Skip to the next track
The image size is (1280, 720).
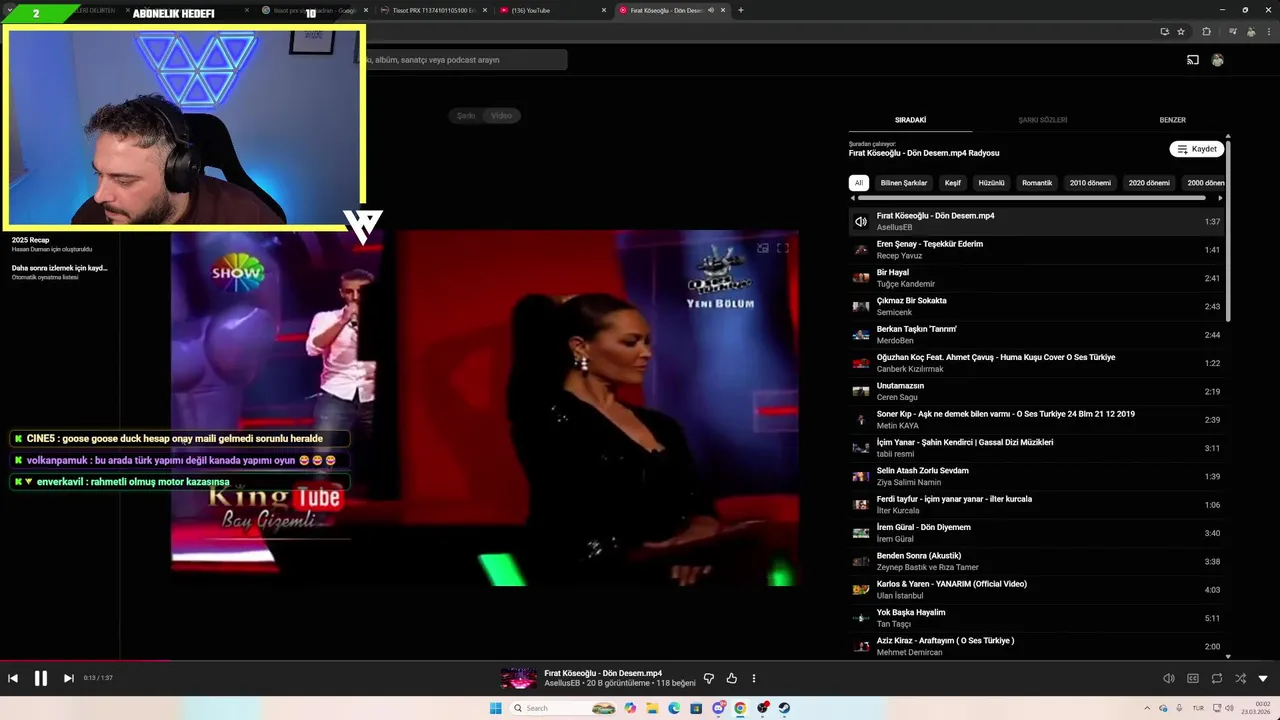[x=69, y=678]
